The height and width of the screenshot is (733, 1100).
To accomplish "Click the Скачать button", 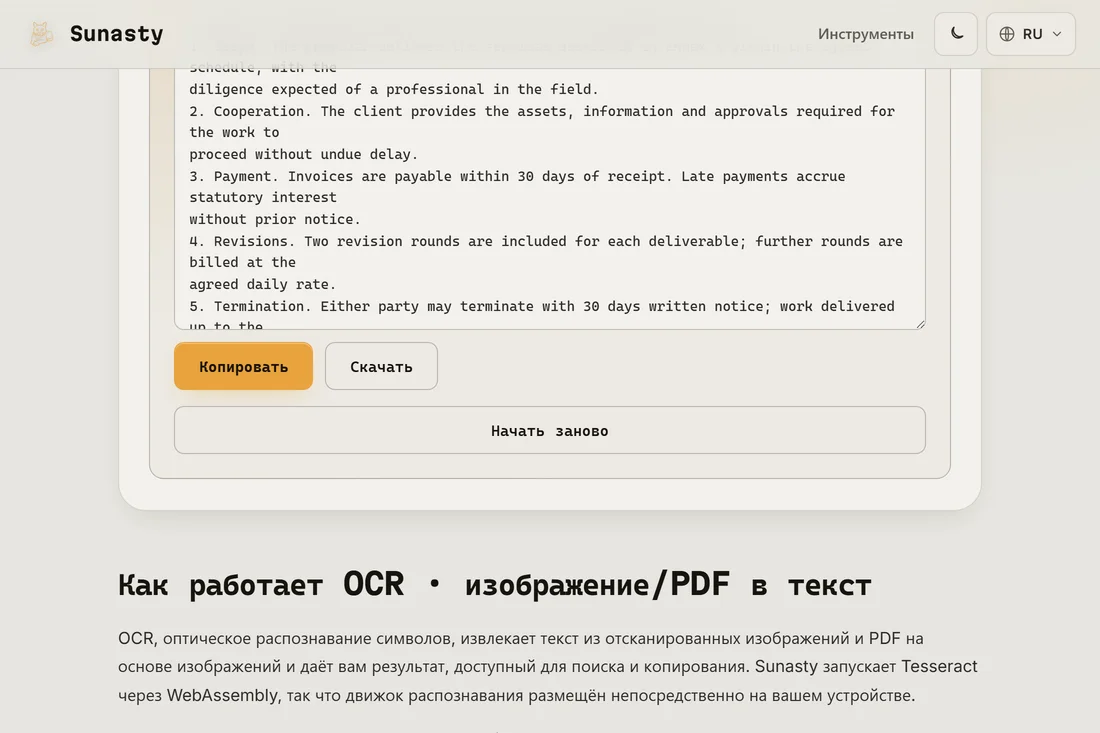I will point(381,366).
